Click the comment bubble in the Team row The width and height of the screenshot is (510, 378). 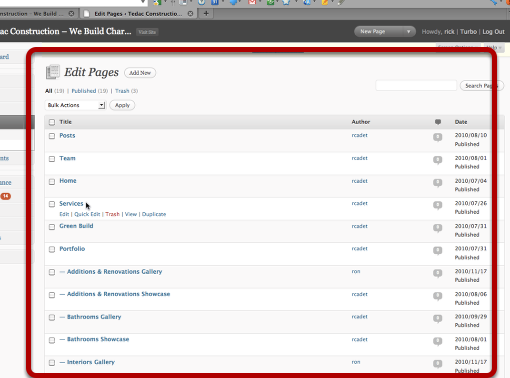pos(437,160)
